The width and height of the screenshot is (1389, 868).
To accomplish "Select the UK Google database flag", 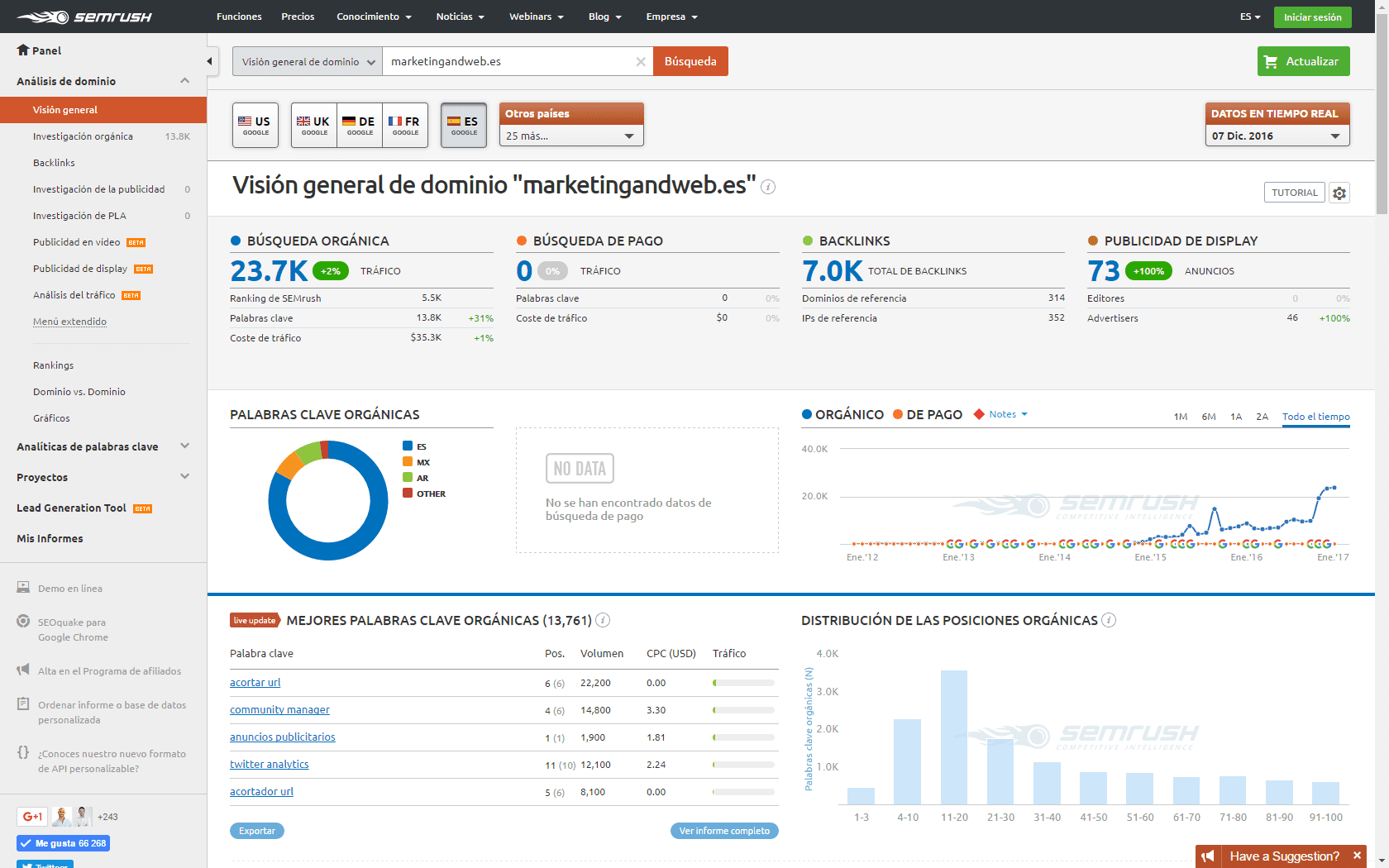I will coord(314,125).
